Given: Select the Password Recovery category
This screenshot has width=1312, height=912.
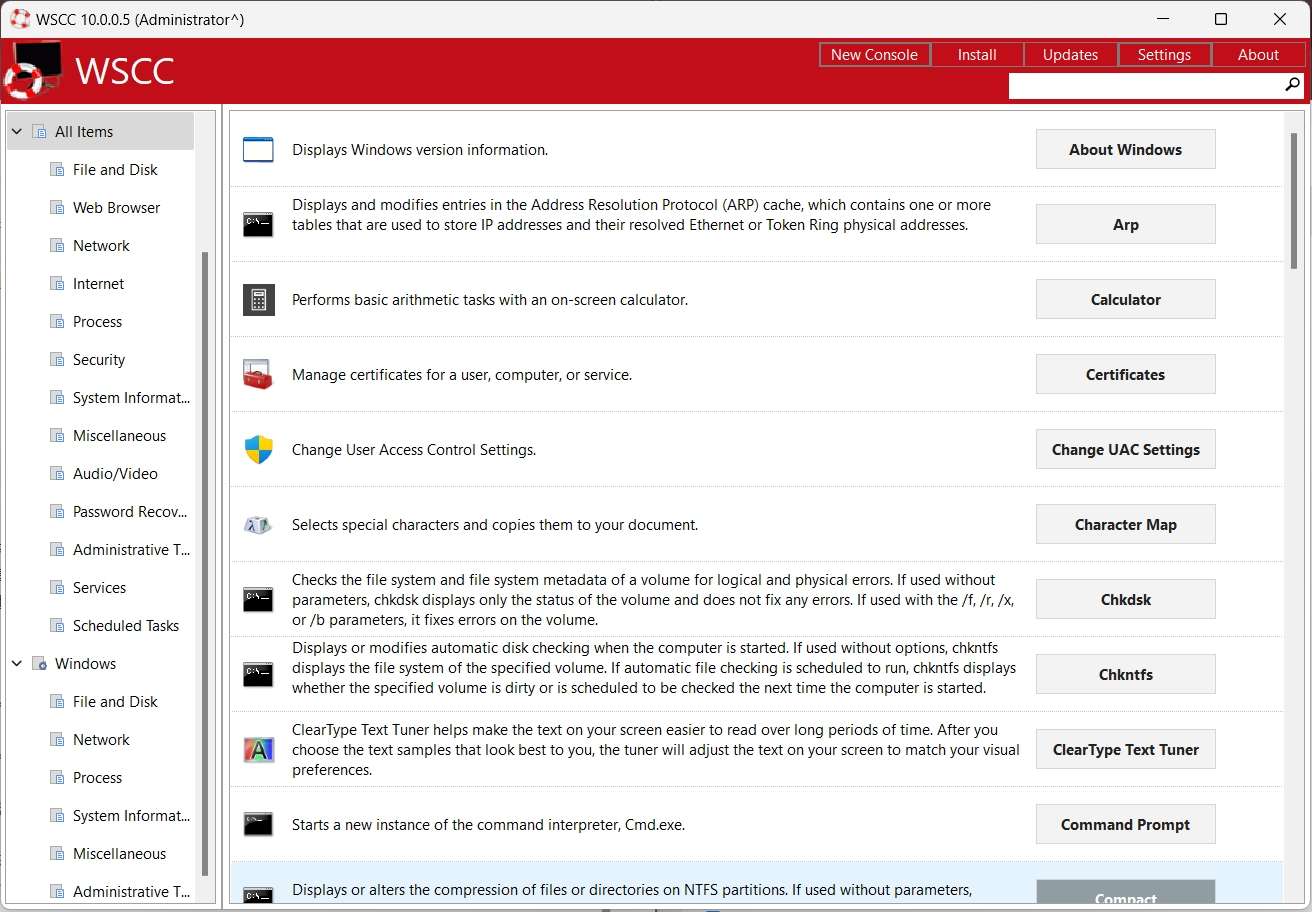Looking at the screenshot, I should (x=129, y=512).
